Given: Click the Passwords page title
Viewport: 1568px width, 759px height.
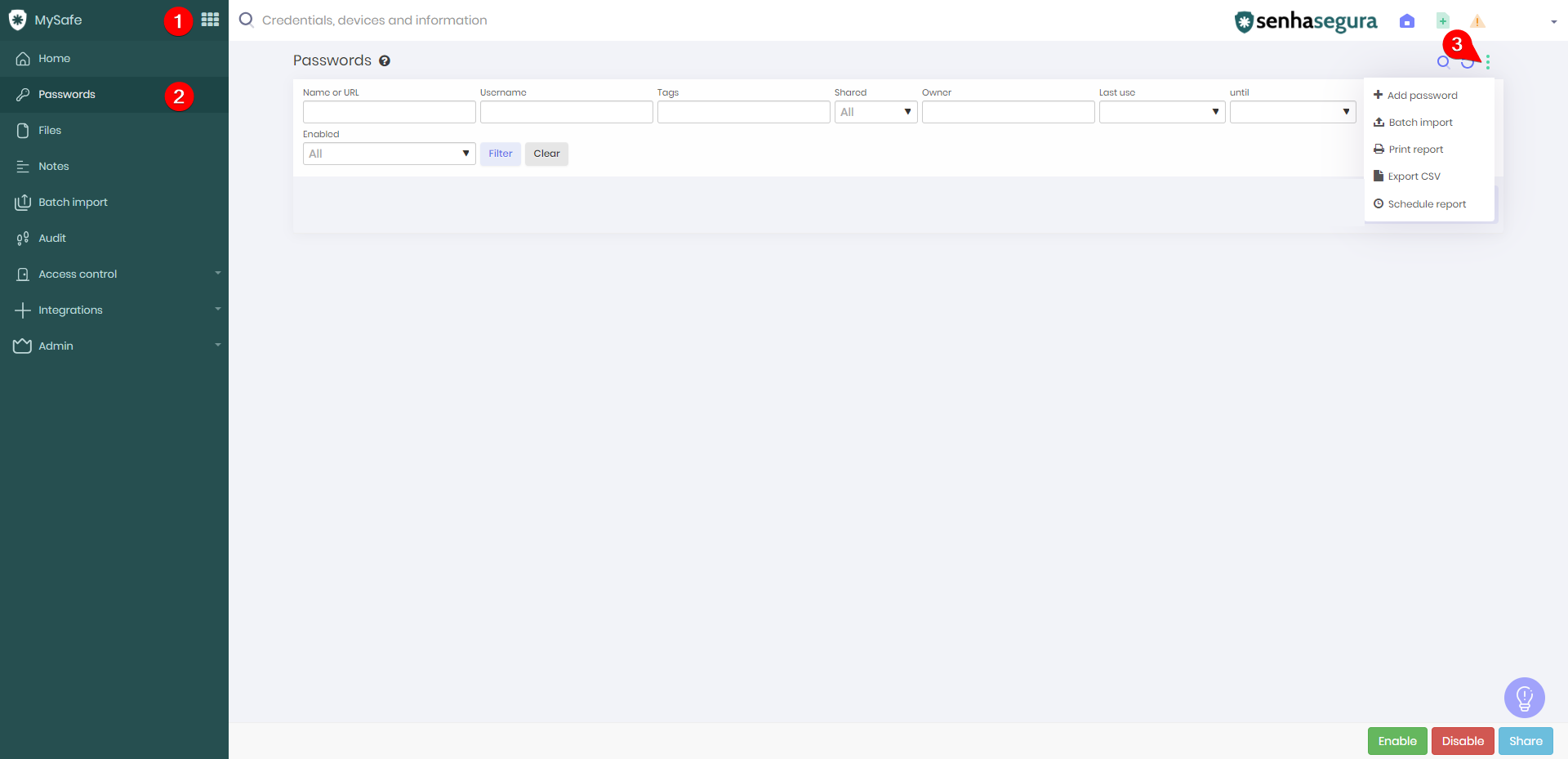Looking at the screenshot, I should click(x=332, y=60).
